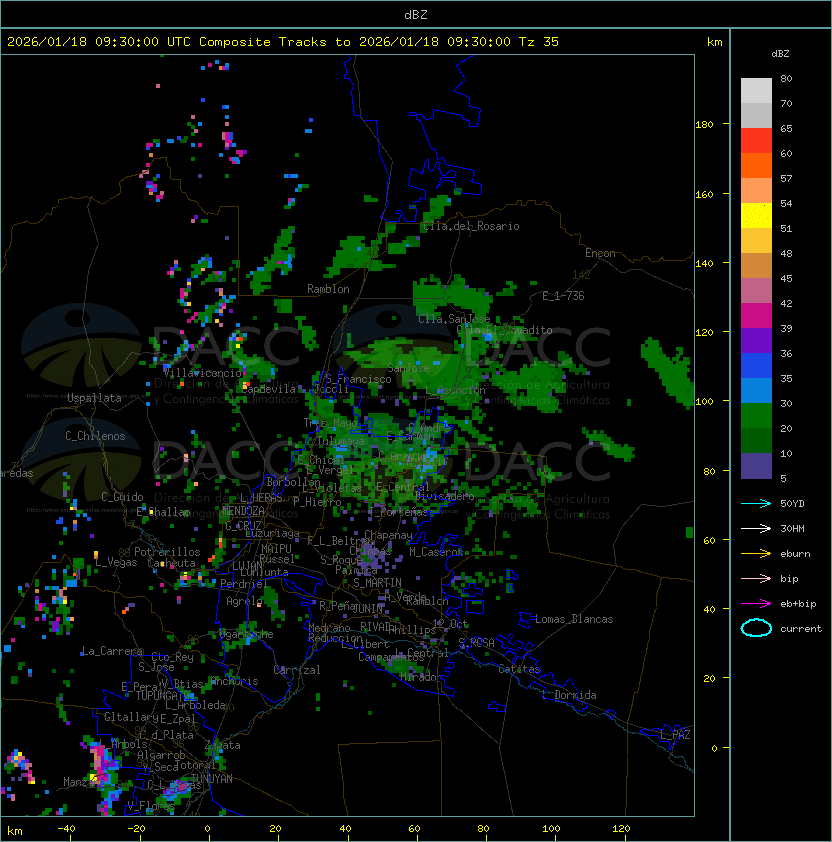Image resolution: width=832 pixels, height=842 pixels.
Task: Pick the red 65 dBZ legend swatch
Action: (x=756, y=140)
